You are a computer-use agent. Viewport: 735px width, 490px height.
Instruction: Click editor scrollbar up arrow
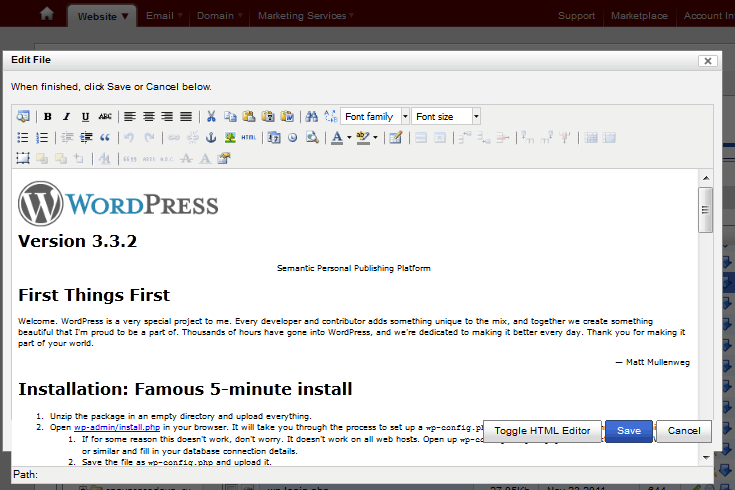click(706, 178)
